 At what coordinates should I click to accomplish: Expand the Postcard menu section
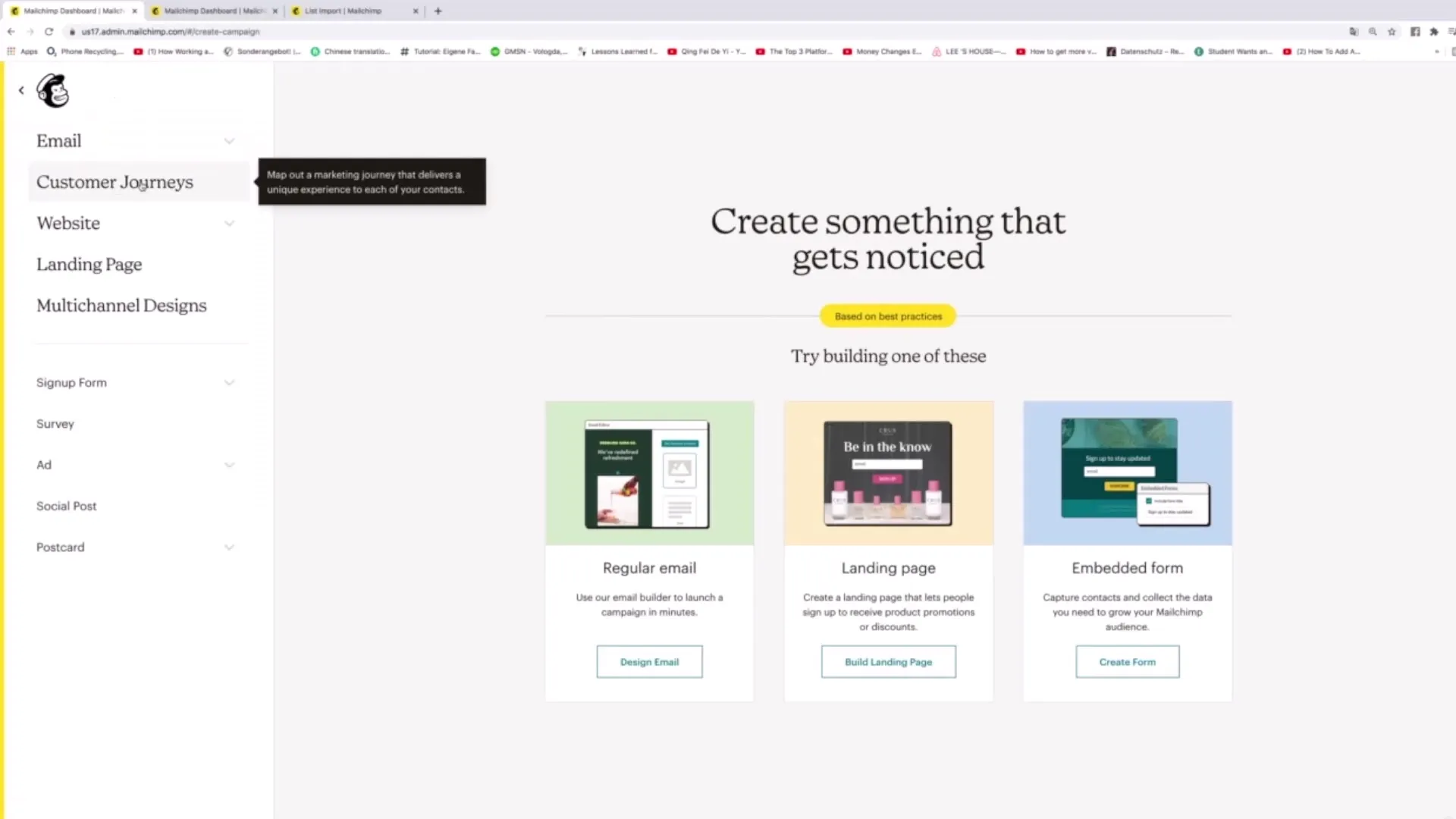(229, 547)
